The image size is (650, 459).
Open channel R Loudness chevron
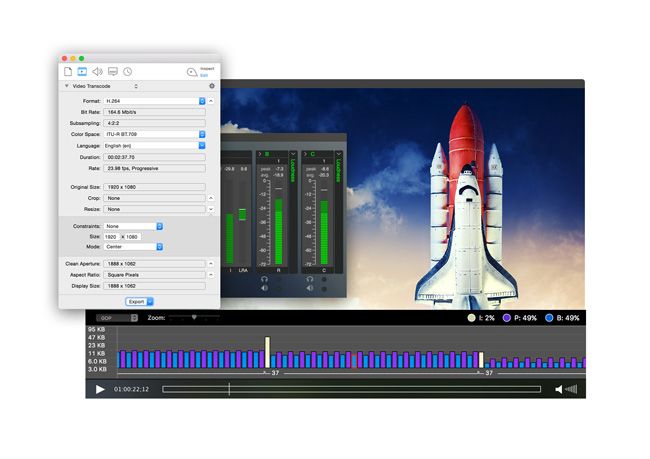point(293,154)
